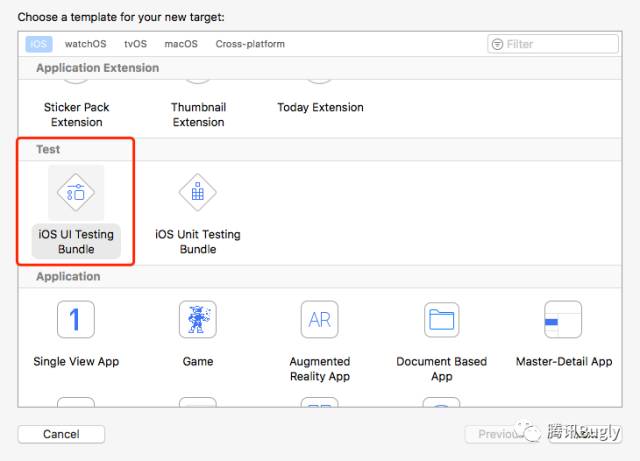640x461 pixels.
Task: Switch to the iOS platform tab
Action: (x=39, y=44)
